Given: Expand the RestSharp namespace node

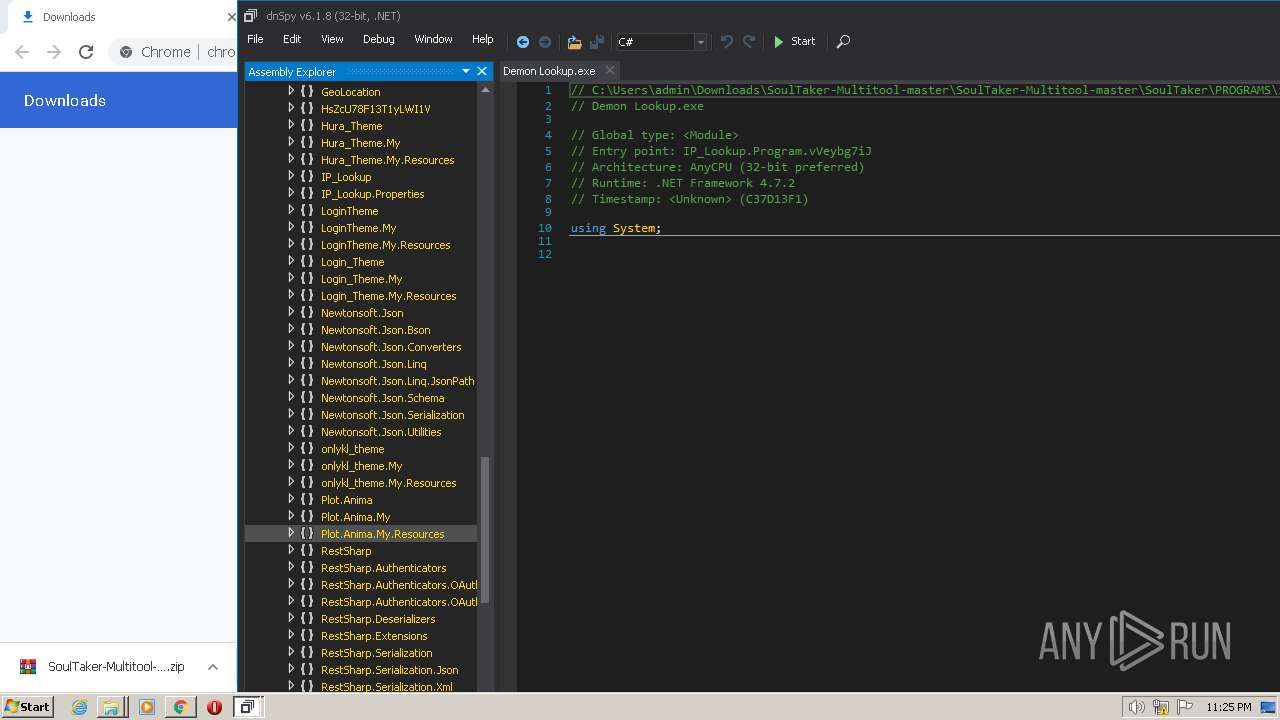Looking at the screenshot, I should (x=291, y=550).
